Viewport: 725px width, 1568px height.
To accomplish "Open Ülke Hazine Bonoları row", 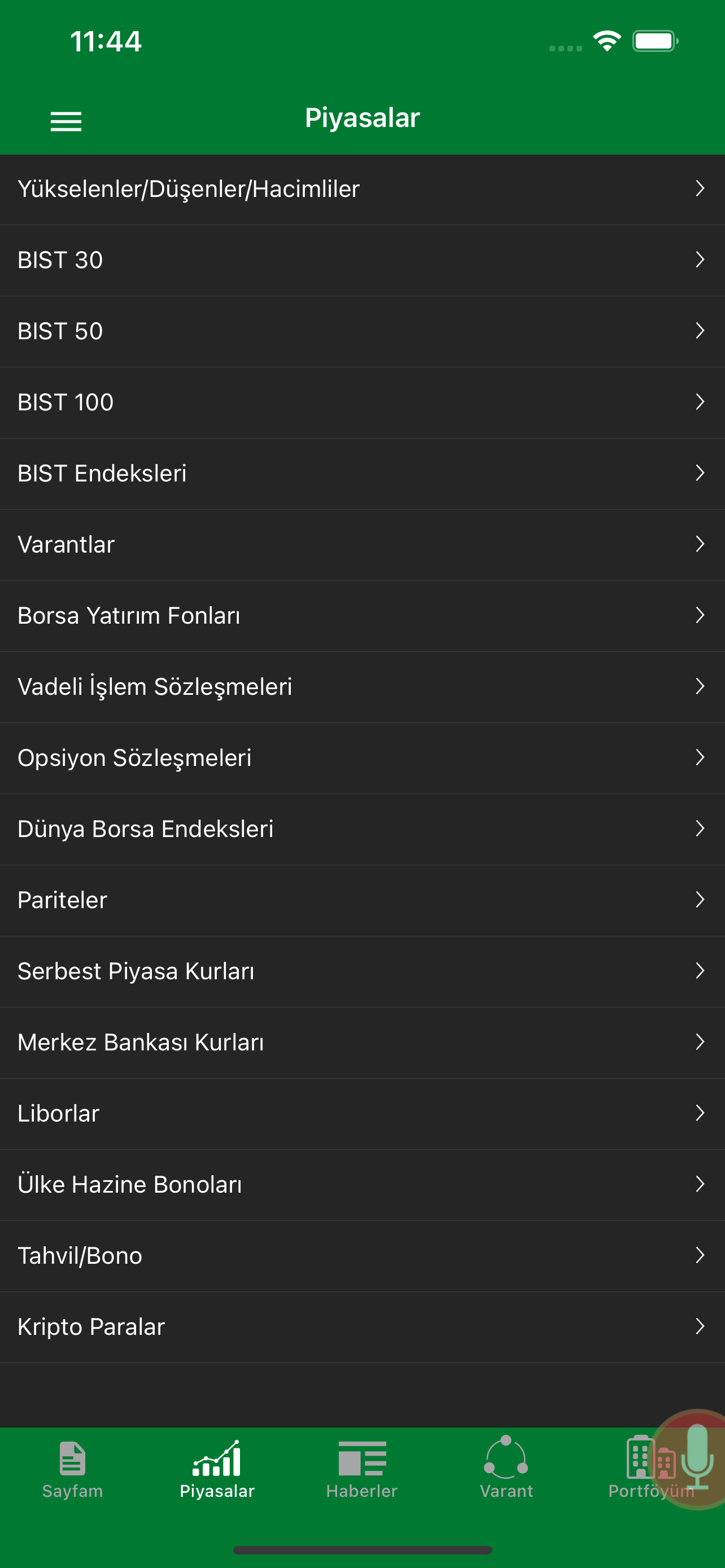I will [362, 1185].
